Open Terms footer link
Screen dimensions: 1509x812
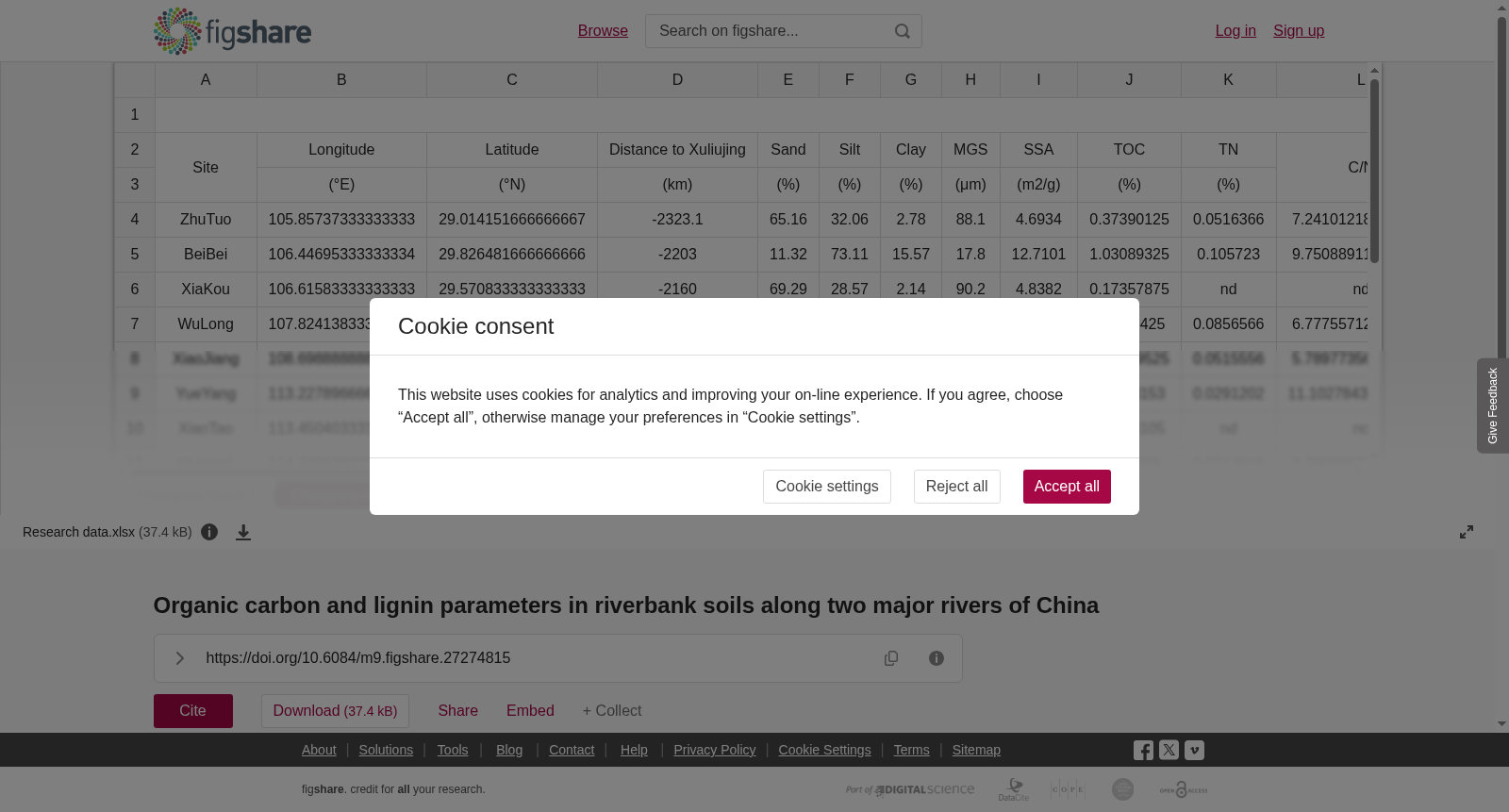click(911, 750)
